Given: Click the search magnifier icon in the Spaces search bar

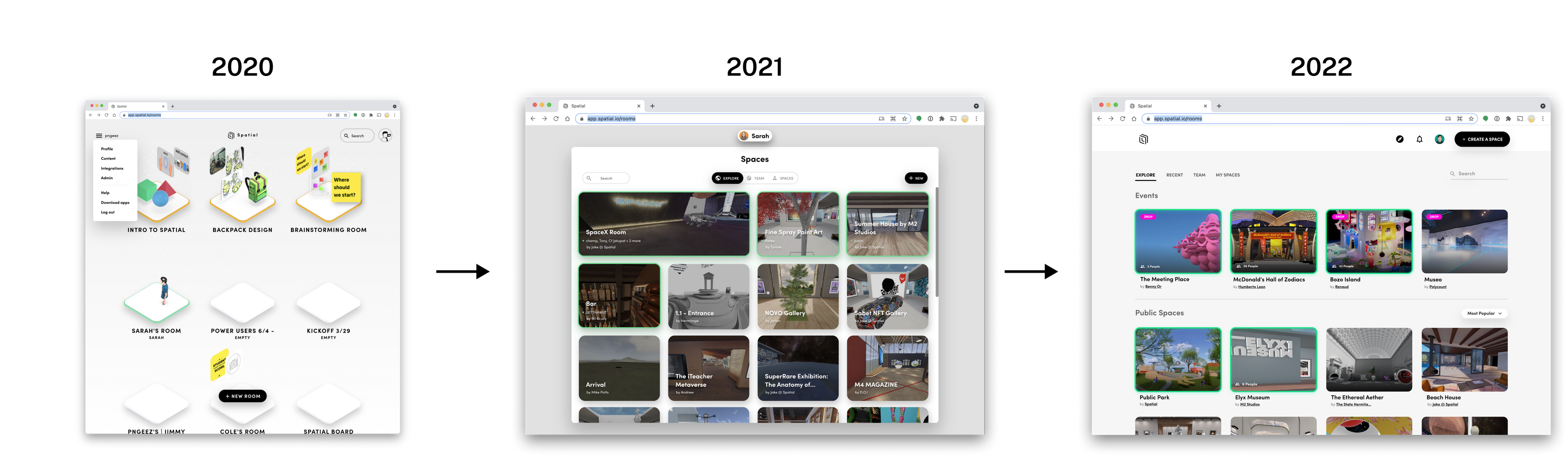Looking at the screenshot, I should (589, 178).
